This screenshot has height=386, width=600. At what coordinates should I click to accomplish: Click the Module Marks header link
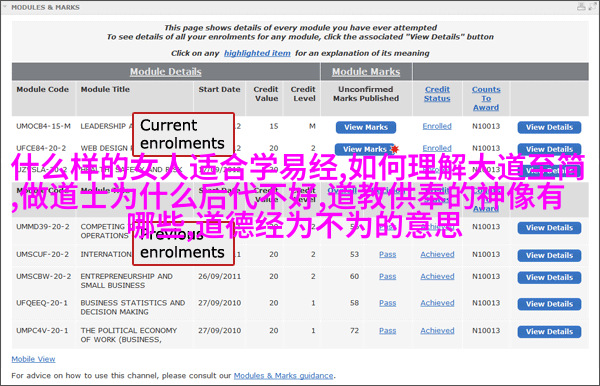[366, 72]
